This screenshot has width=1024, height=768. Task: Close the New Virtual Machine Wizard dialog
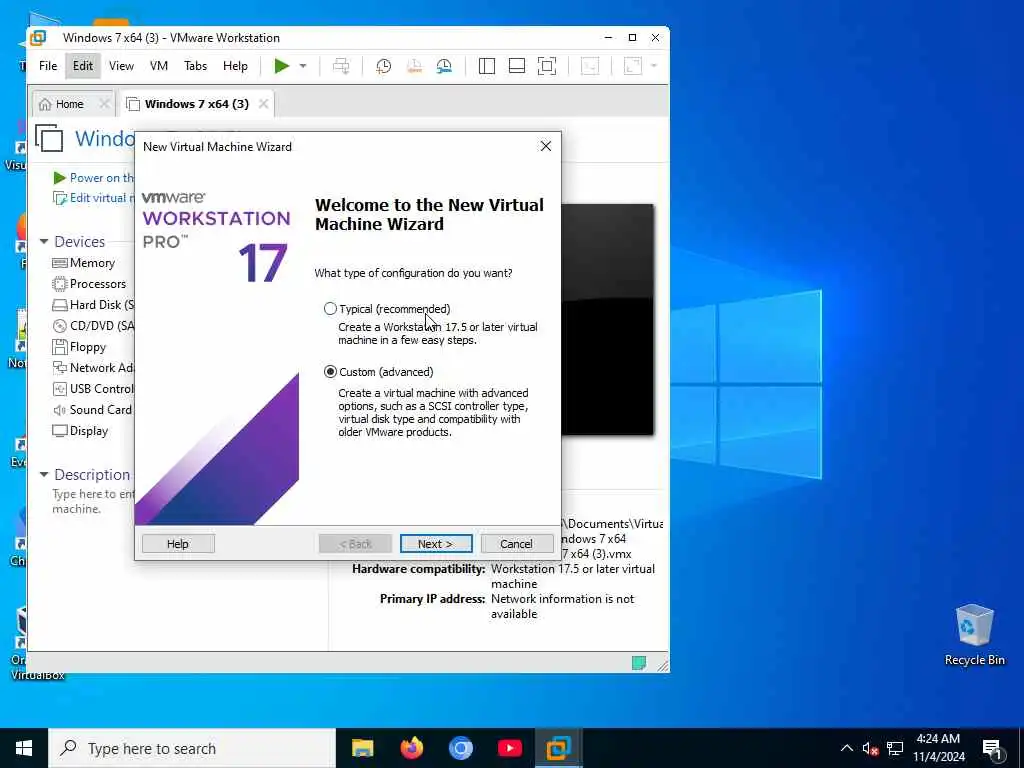click(546, 146)
